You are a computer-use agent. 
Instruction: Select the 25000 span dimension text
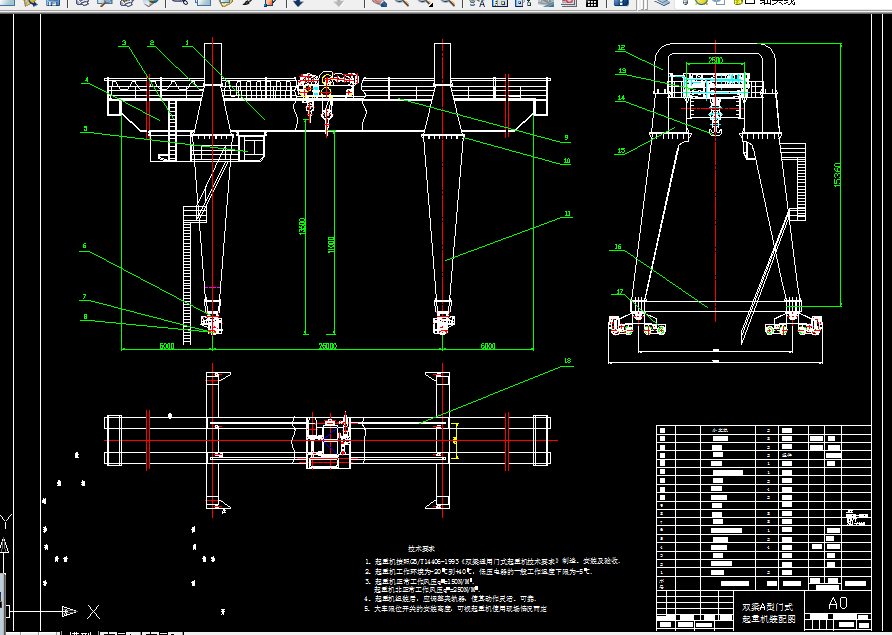pos(327,346)
